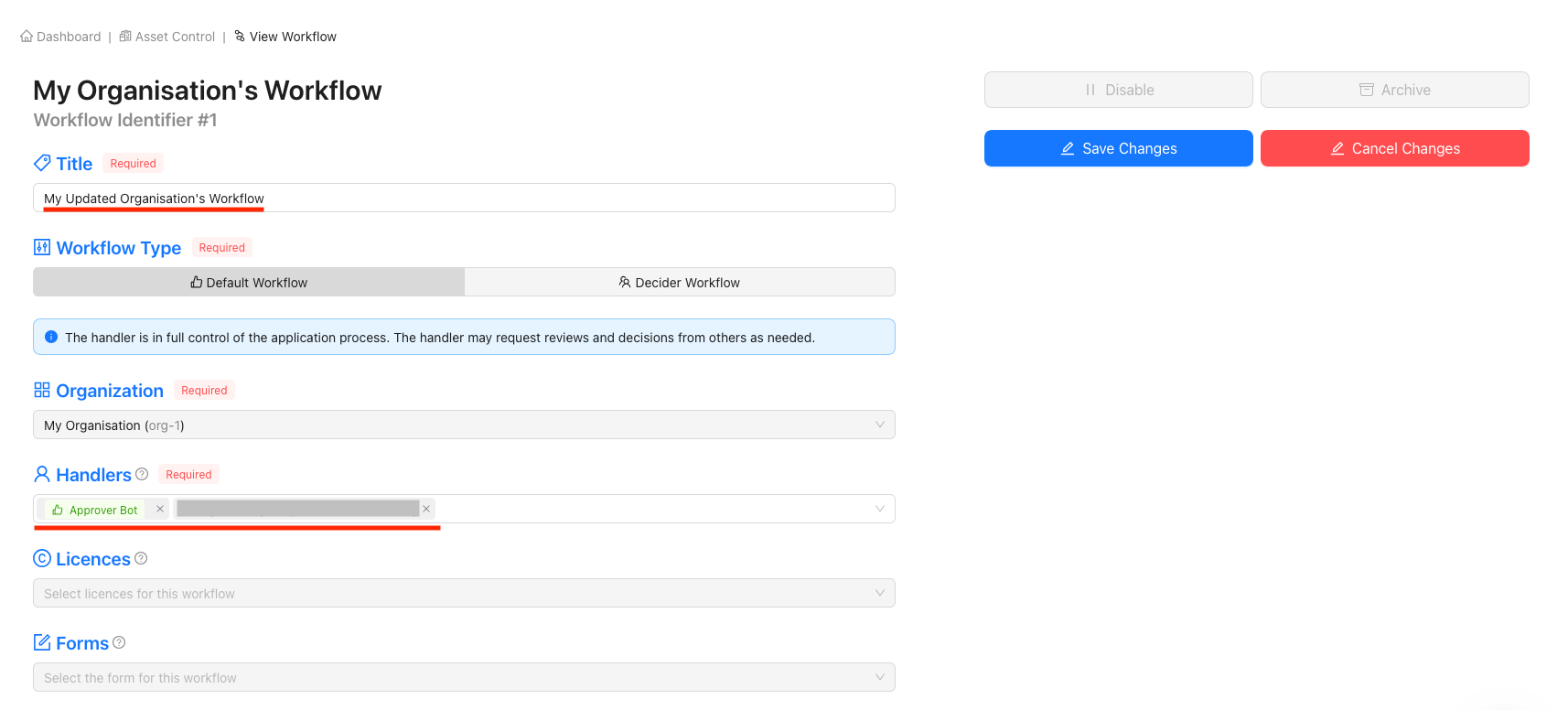Image resolution: width=1568 pixels, height=710 pixels.
Task: Click the info icon in the handler notice
Action: coord(51,337)
